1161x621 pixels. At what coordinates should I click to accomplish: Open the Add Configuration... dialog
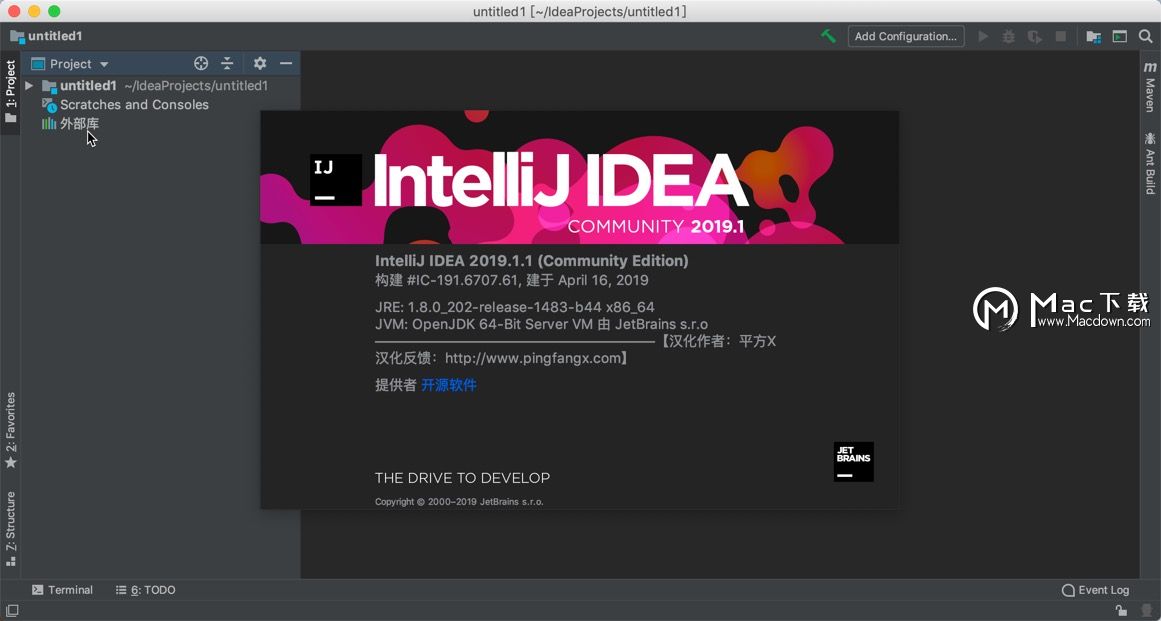[906, 36]
